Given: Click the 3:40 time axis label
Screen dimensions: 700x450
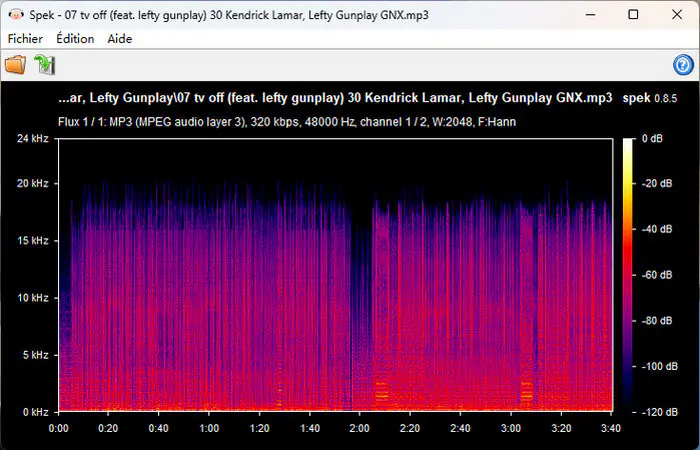Looking at the screenshot, I should 611,428.
